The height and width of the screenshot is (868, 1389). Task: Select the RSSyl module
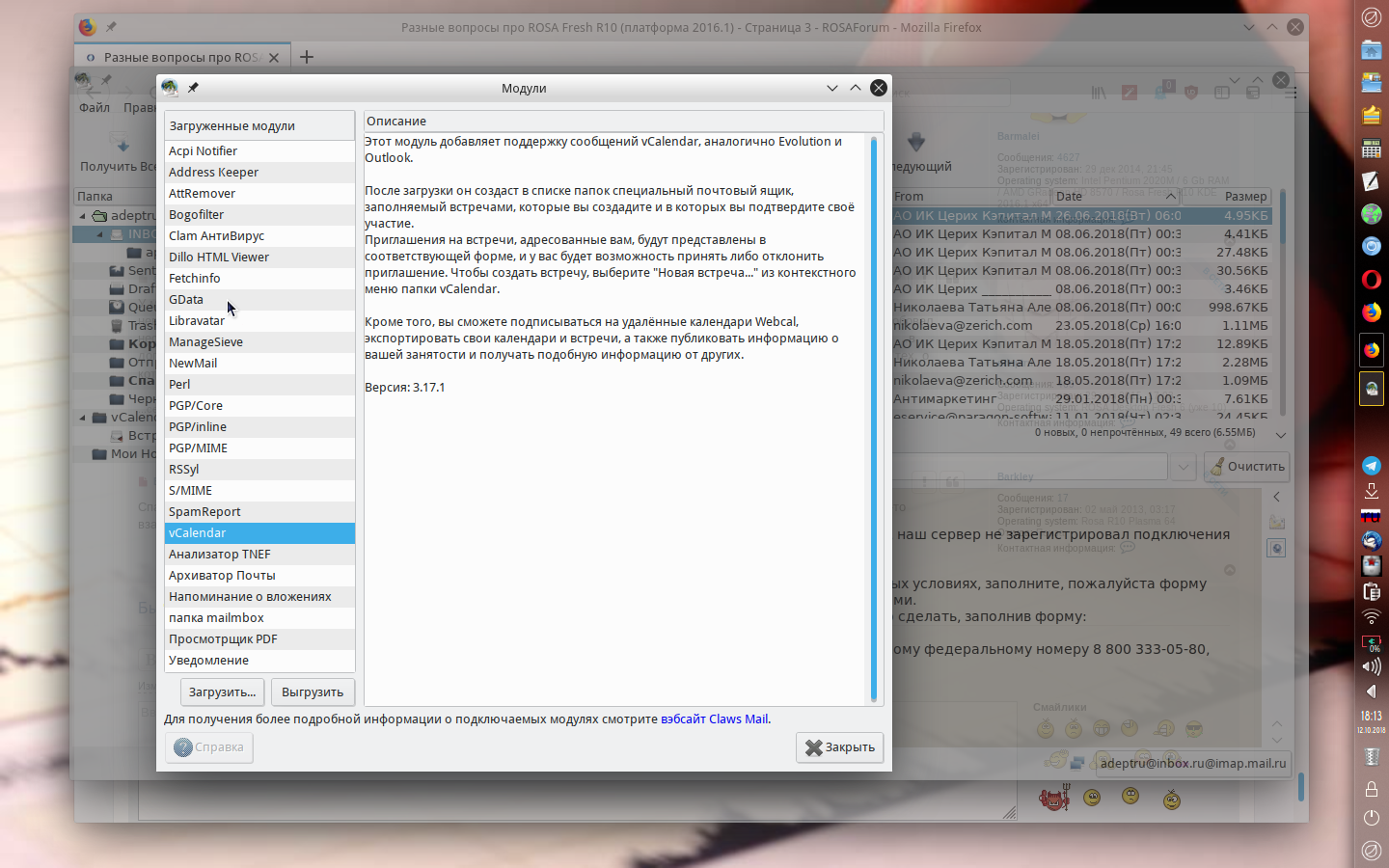point(259,470)
